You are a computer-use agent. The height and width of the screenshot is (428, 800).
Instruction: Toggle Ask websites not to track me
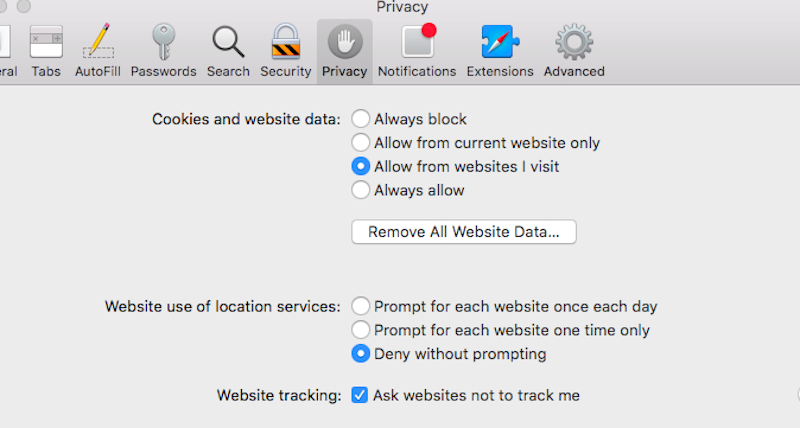coord(360,395)
